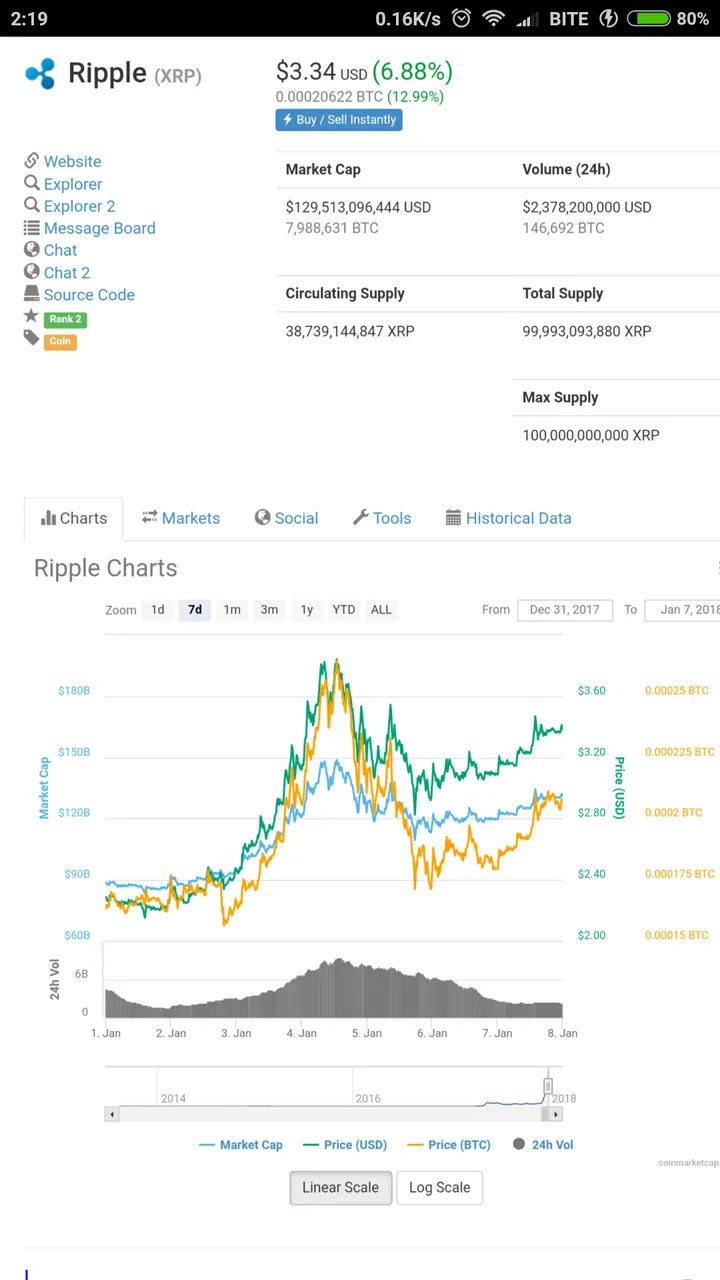The height and width of the screenshot is (1280, 720).
Task: Click the Chat 2 globe icon
Action: click(32, 272)
